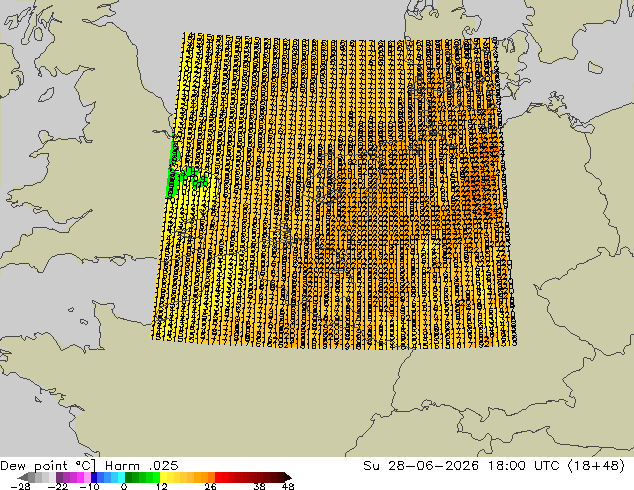Screen dimensions: 634x490
Task: Select the bright yellow legend color segment
Action: [x=163, y=477]
